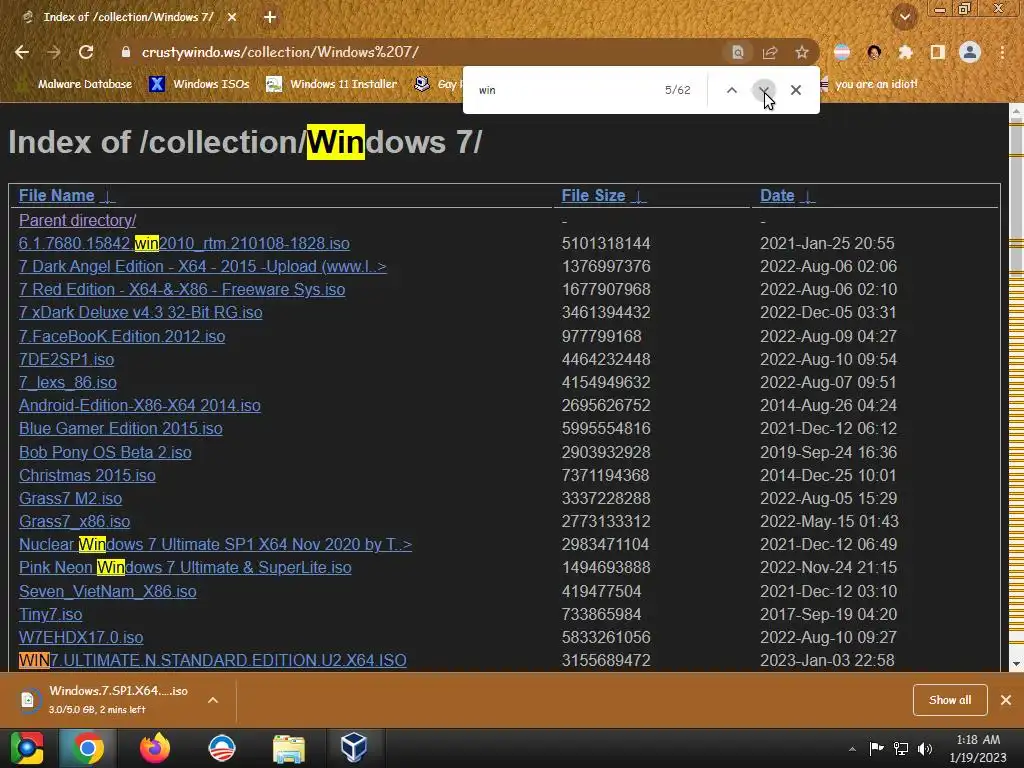This screenshot has height=768, width=1024.
Task: Open 7.FaceBooK.Edition.2012.iso link
Action: pos(122,336)
